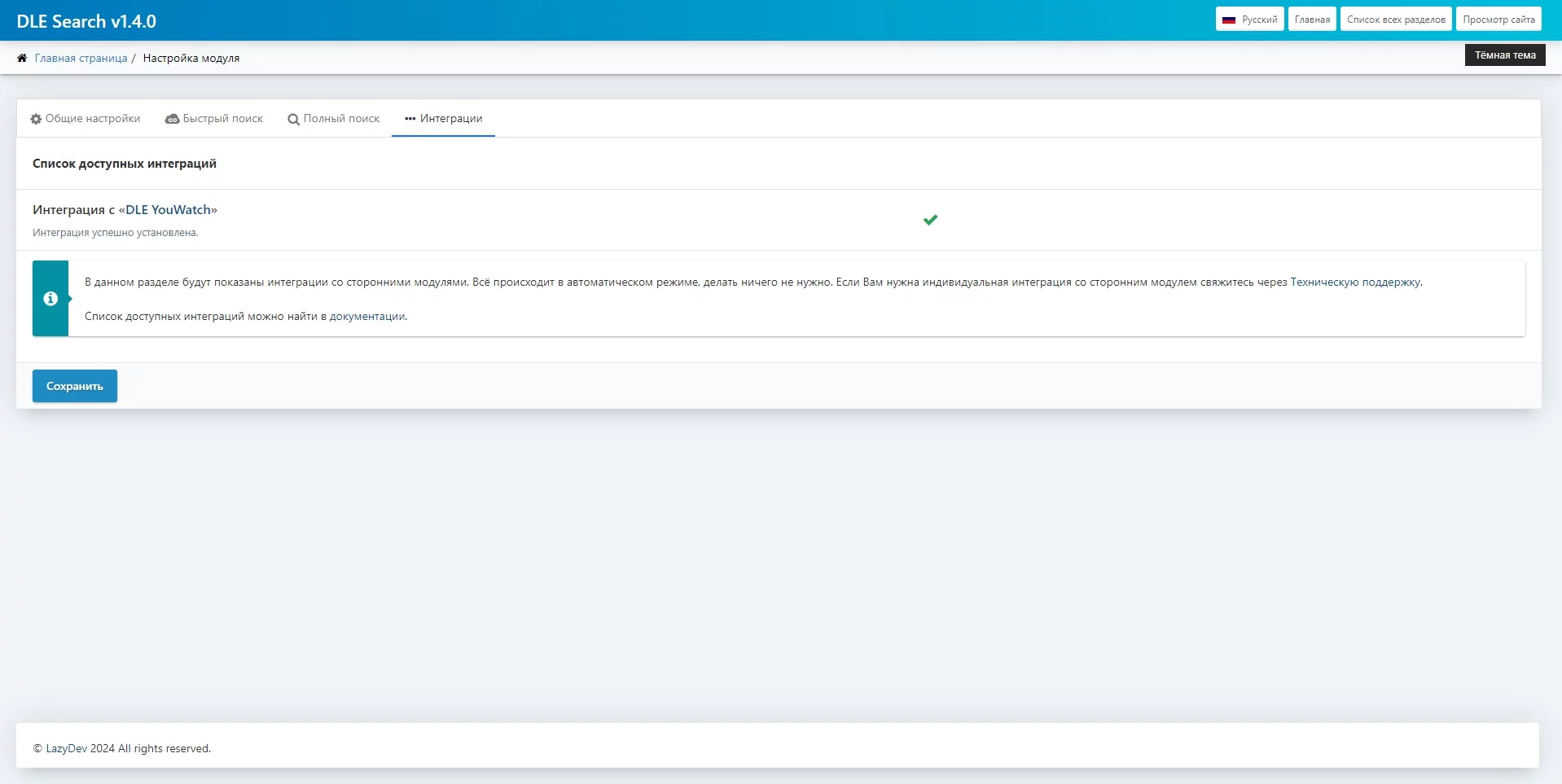
Task: Click the Настройка модуля breadcrumb text
Action: (191, 59)
